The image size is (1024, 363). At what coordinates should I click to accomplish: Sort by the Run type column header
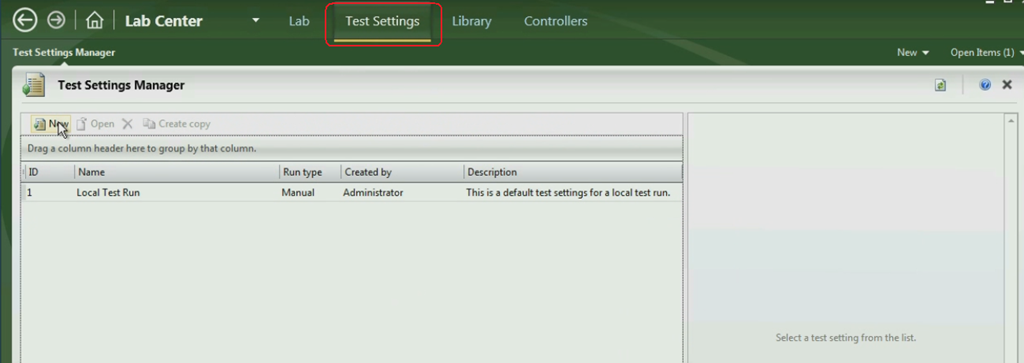click(310, 172)
